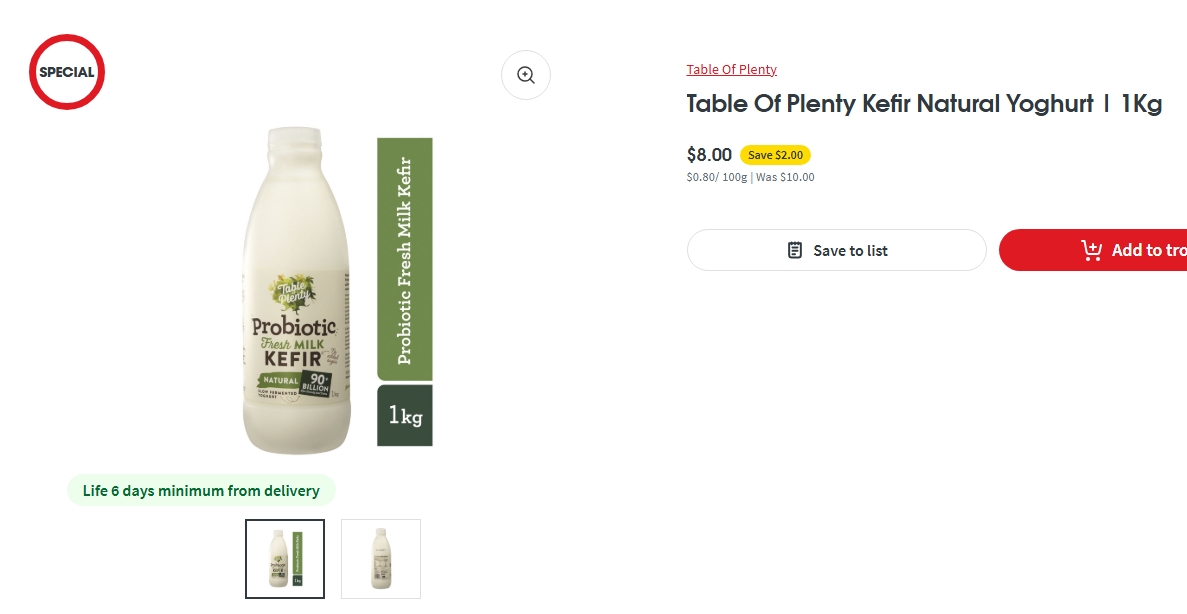Click the Life 6 days minimum from delivery badge

tap(201, 491)
